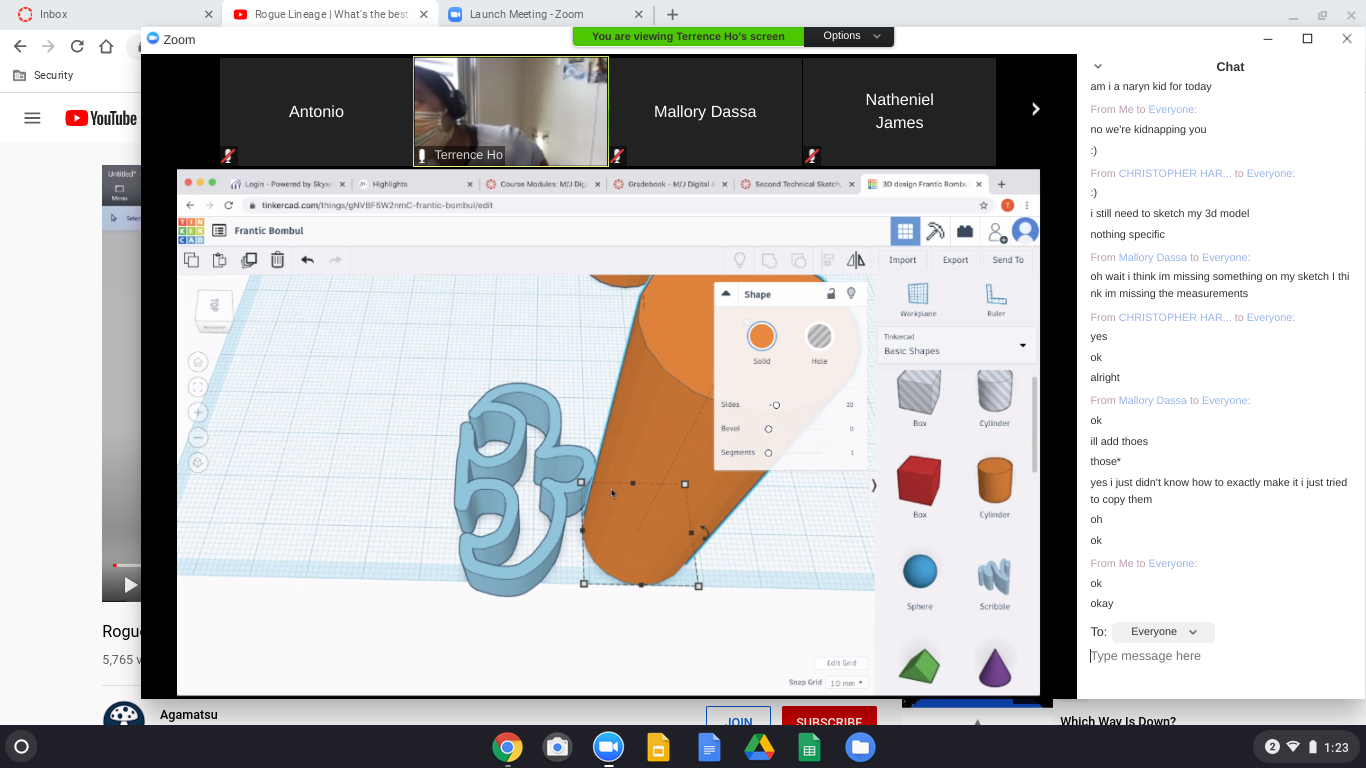This screenshot has height=768, width=1366.
Task: Click the Export button
Action: point(955,260)
